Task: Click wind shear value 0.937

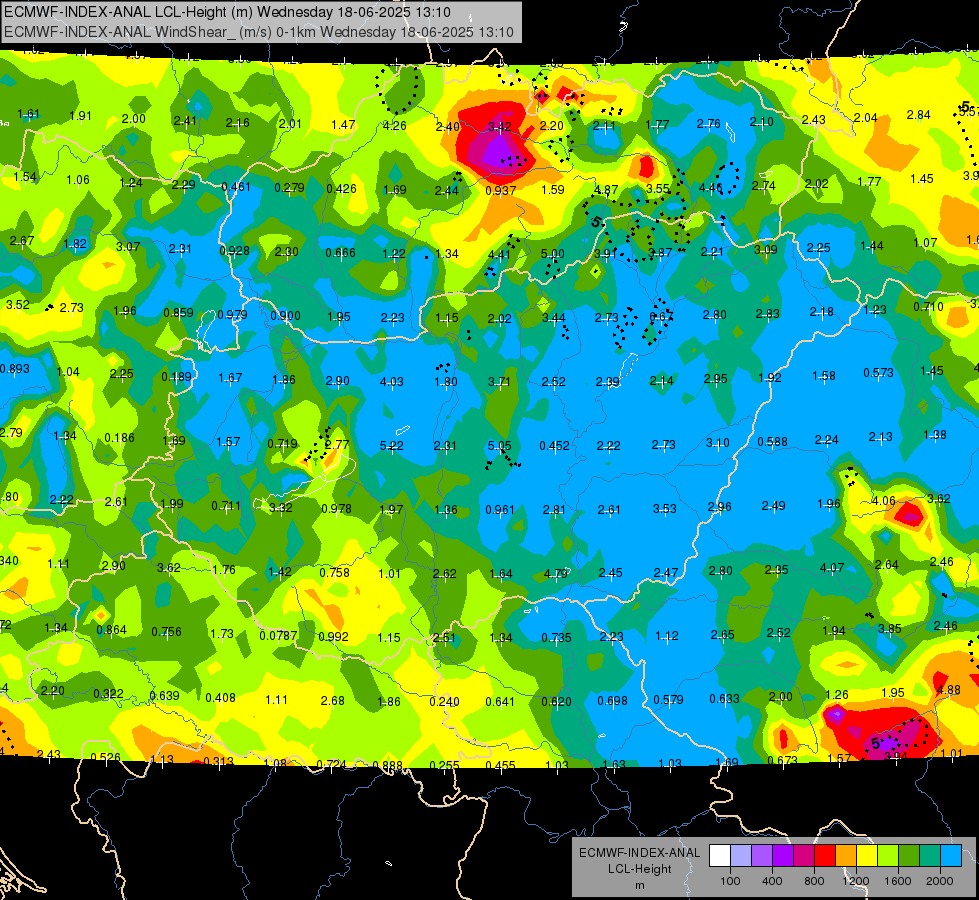Action: tap(501, 190)
